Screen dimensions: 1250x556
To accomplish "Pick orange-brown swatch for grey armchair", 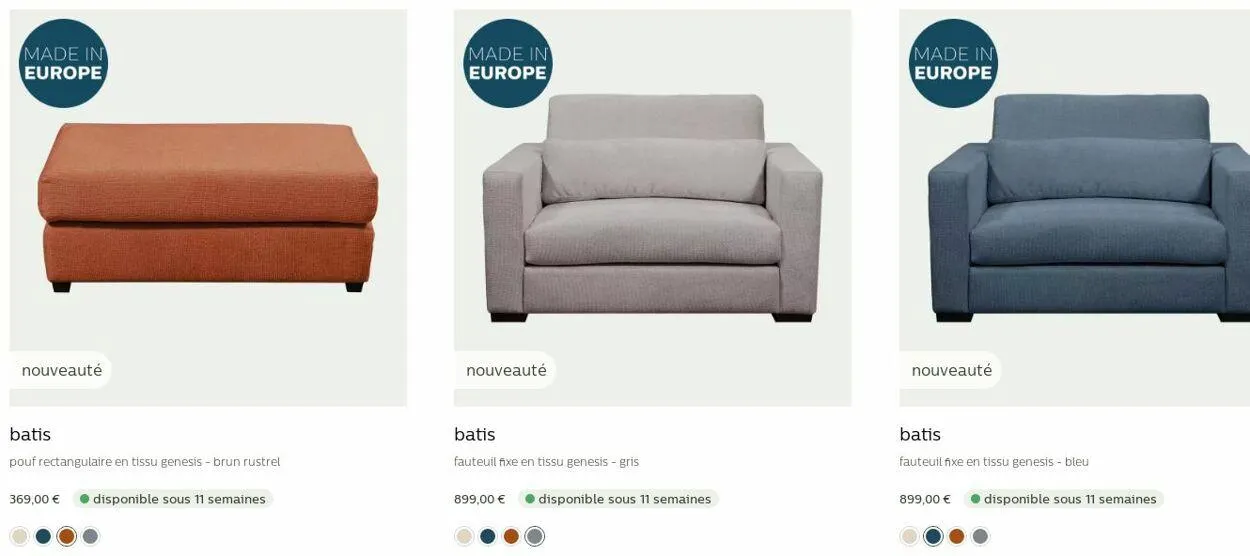I will coord(511,536).
